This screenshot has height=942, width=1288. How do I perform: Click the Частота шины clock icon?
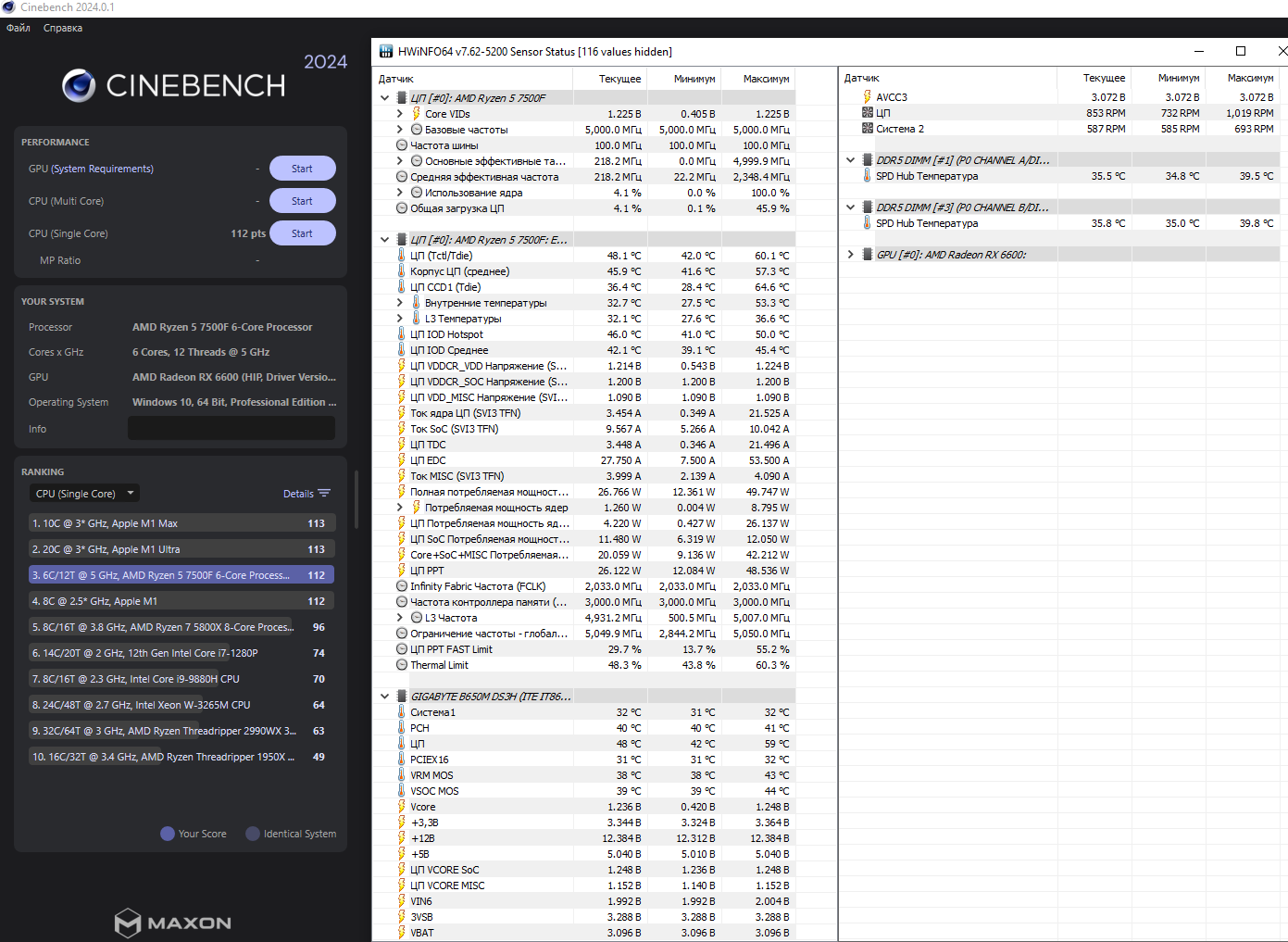(402, 145)
